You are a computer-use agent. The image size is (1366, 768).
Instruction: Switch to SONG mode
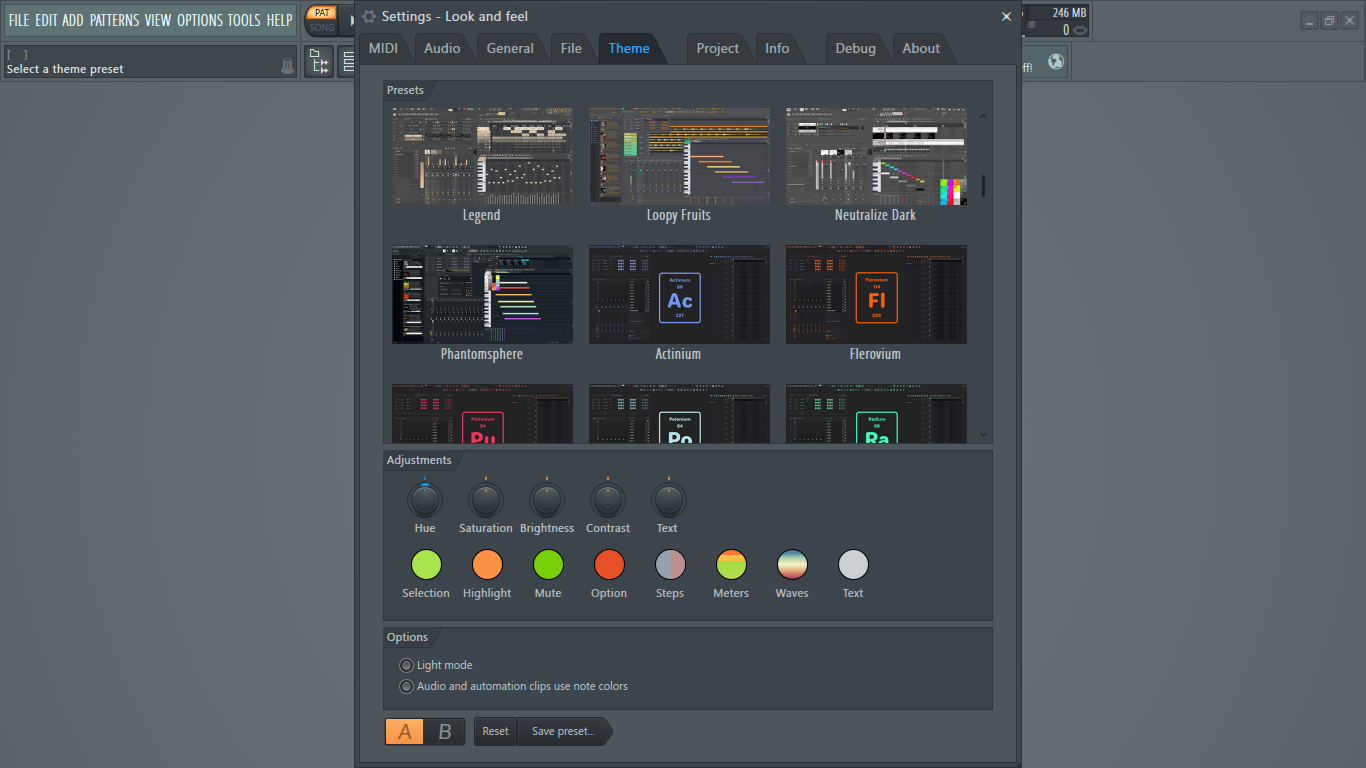click(x=322, y=28)
